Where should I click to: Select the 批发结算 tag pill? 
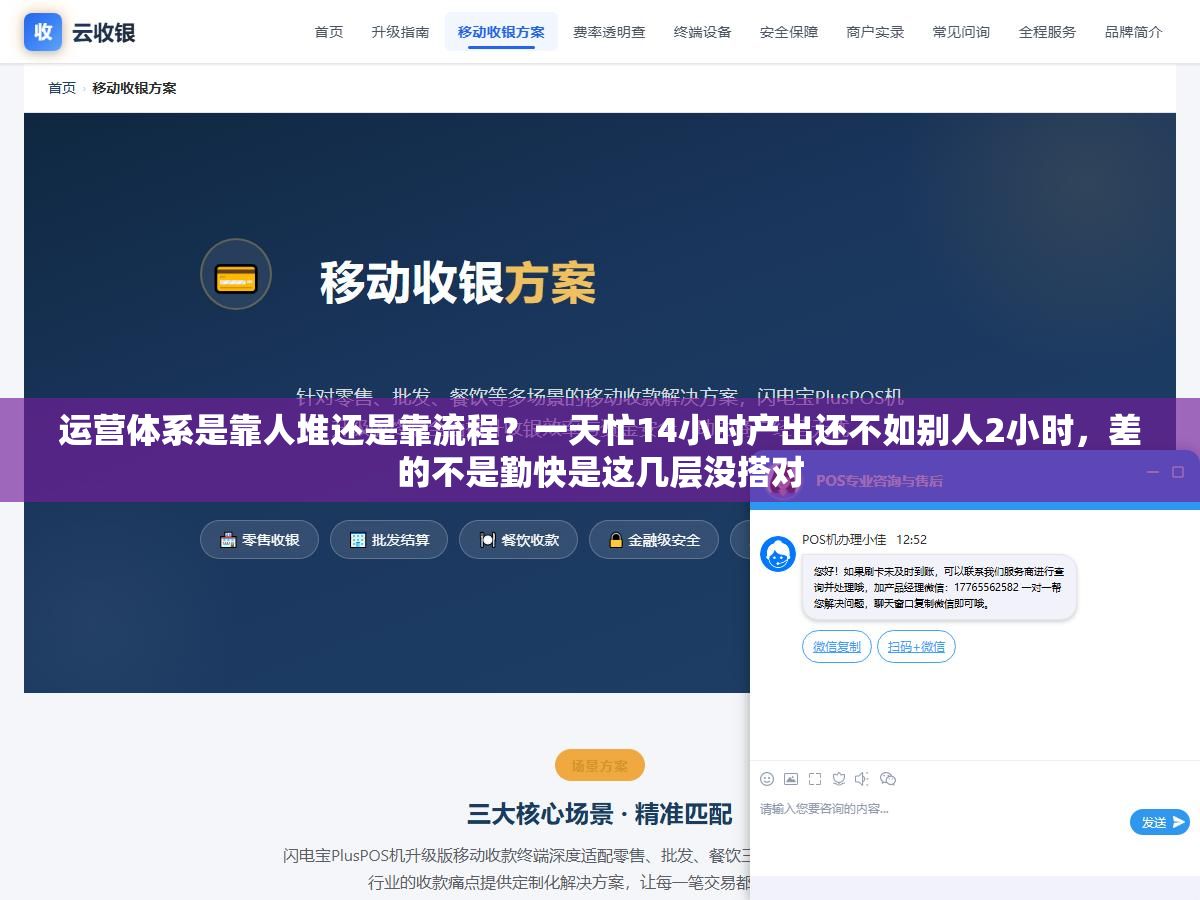[389, 540]
